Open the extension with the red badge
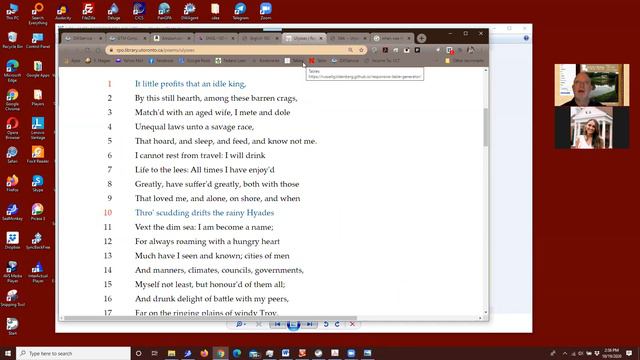 tap(450, 50)
